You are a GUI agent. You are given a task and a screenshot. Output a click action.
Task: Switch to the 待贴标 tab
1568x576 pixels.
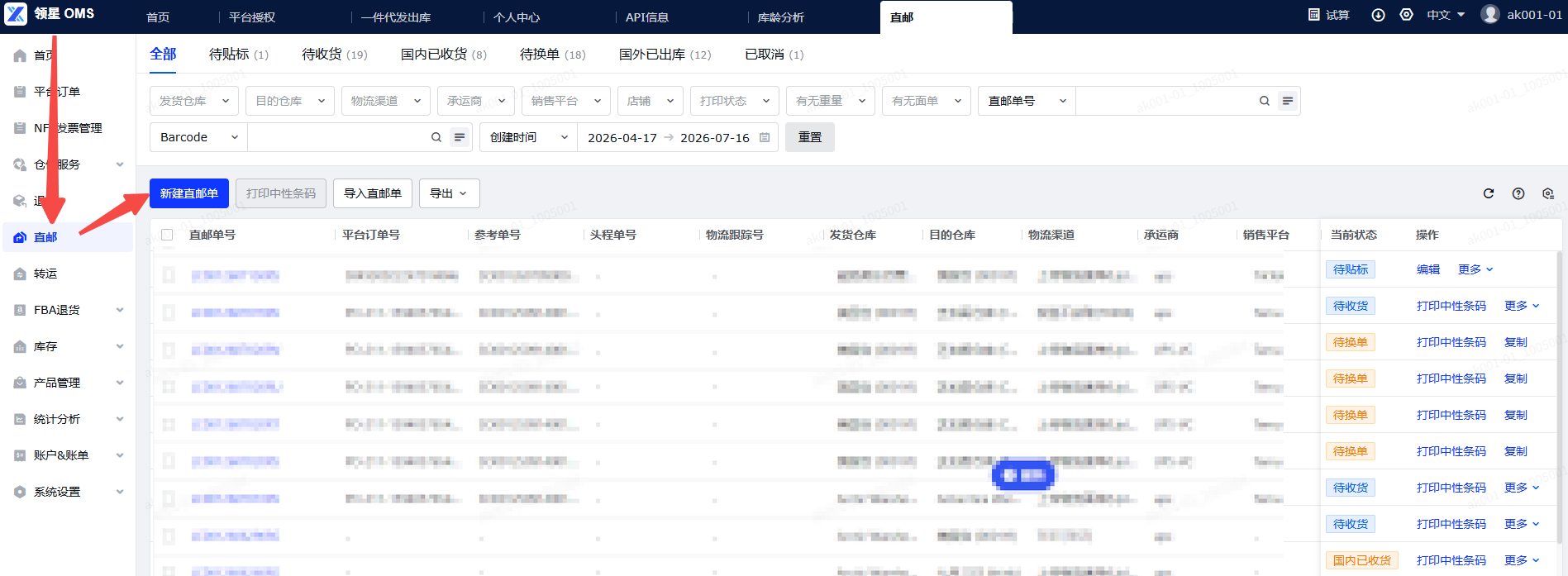[x=239, y=55]
